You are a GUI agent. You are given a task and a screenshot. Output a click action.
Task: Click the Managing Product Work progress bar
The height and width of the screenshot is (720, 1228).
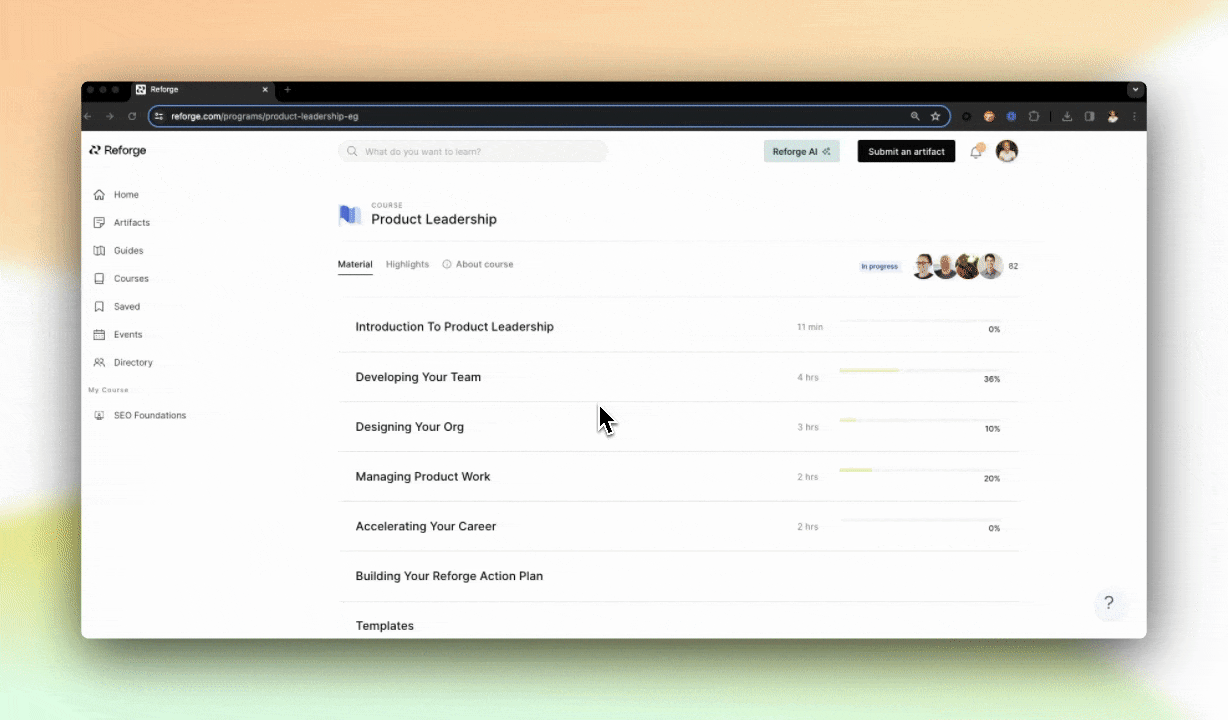(920, 470)
